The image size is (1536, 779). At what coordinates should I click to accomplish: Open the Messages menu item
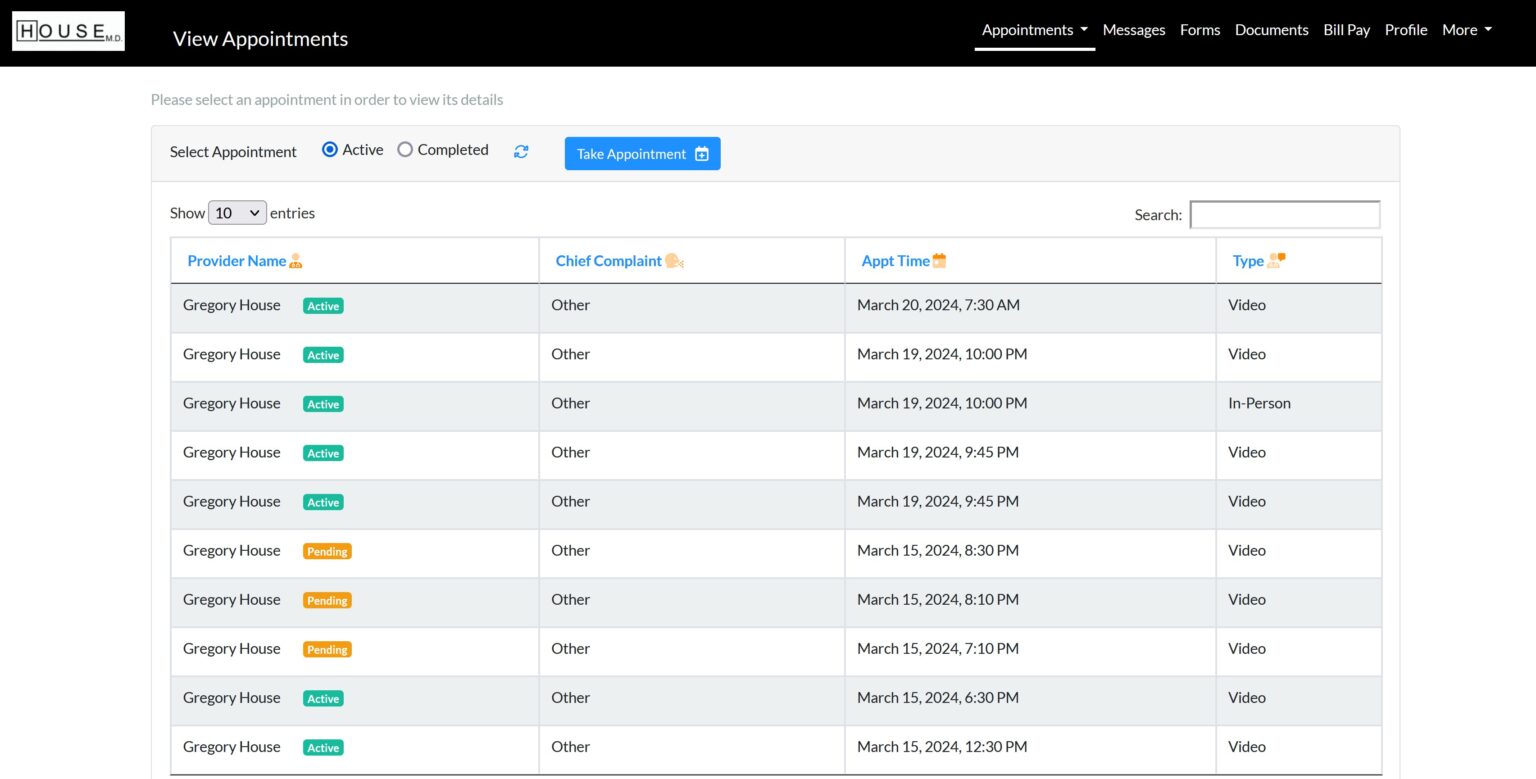pos(1134,29)
